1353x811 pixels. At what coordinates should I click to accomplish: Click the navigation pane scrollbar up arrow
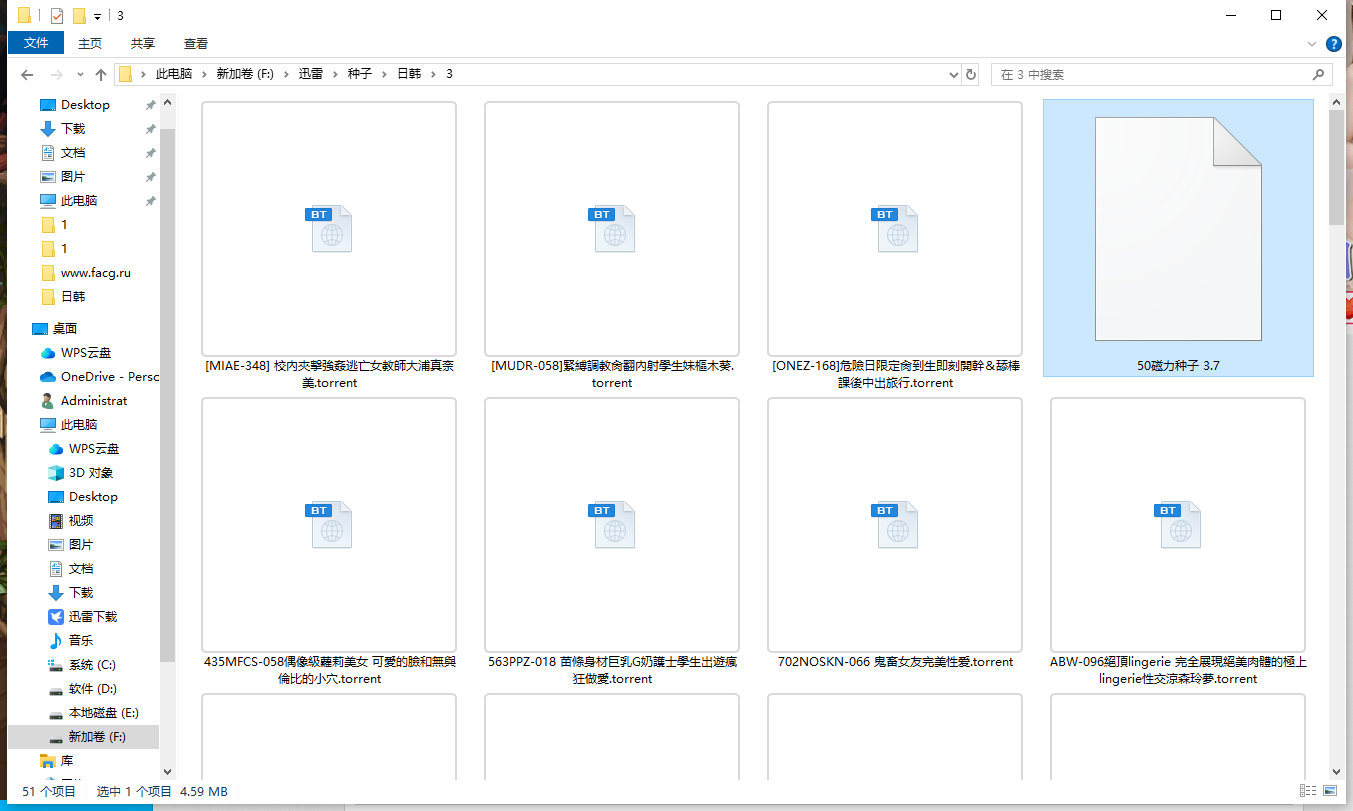pos(168,101)
